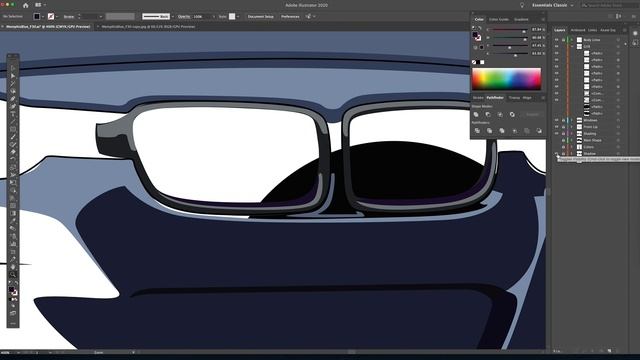Open the Asset Export tab
Viewport: 640px width, 360px height.
(608, 30)
